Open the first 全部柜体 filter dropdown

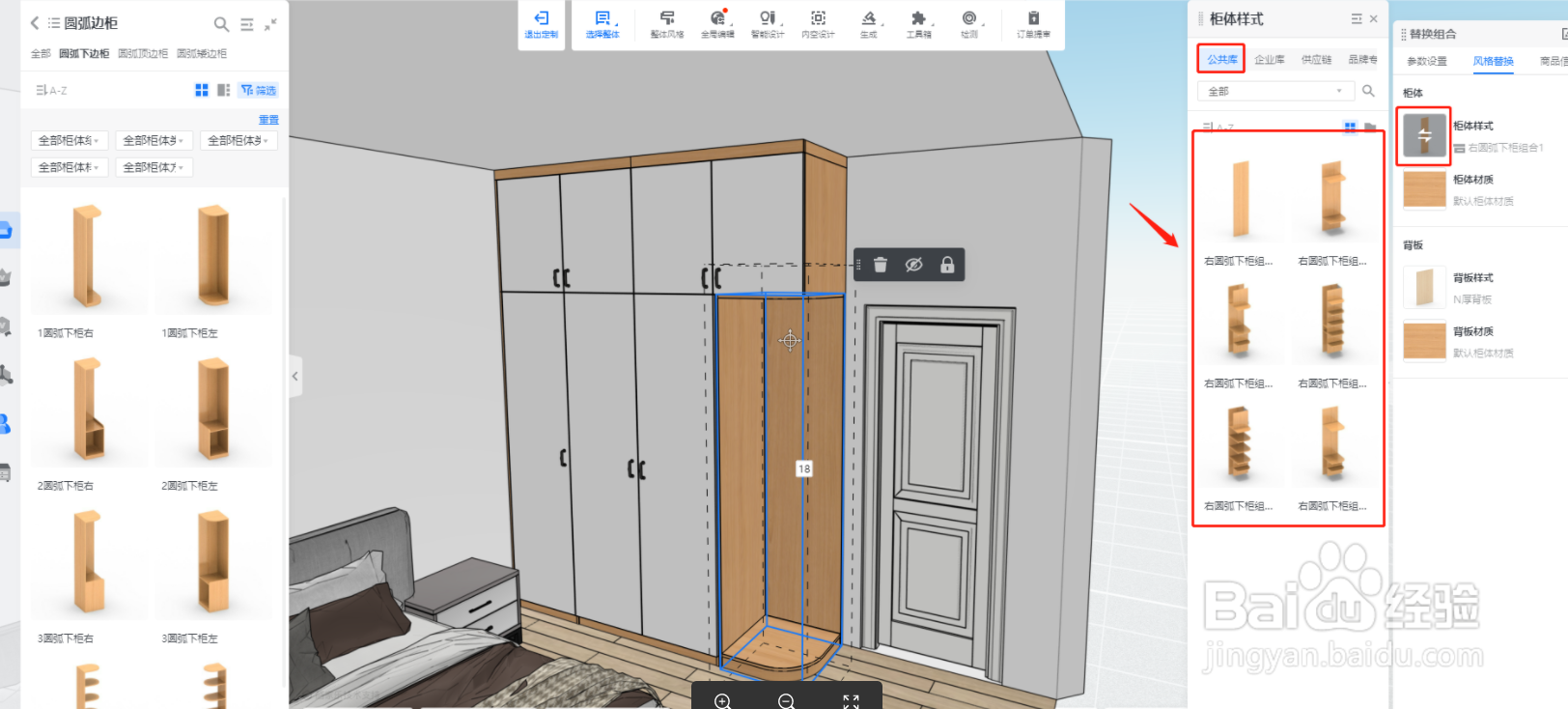(x=70, y=140)
